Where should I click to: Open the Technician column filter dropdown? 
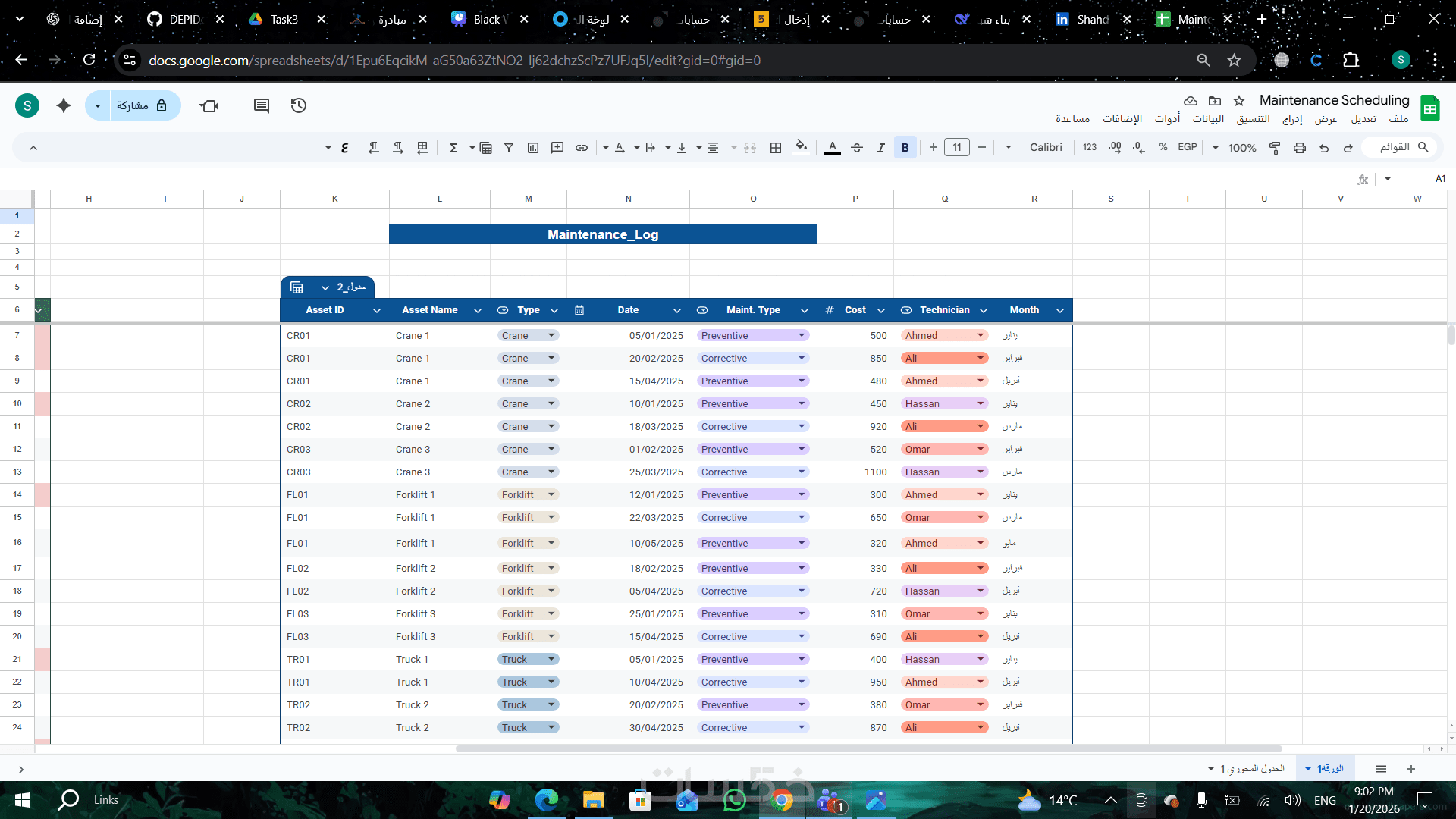point(984,310)
